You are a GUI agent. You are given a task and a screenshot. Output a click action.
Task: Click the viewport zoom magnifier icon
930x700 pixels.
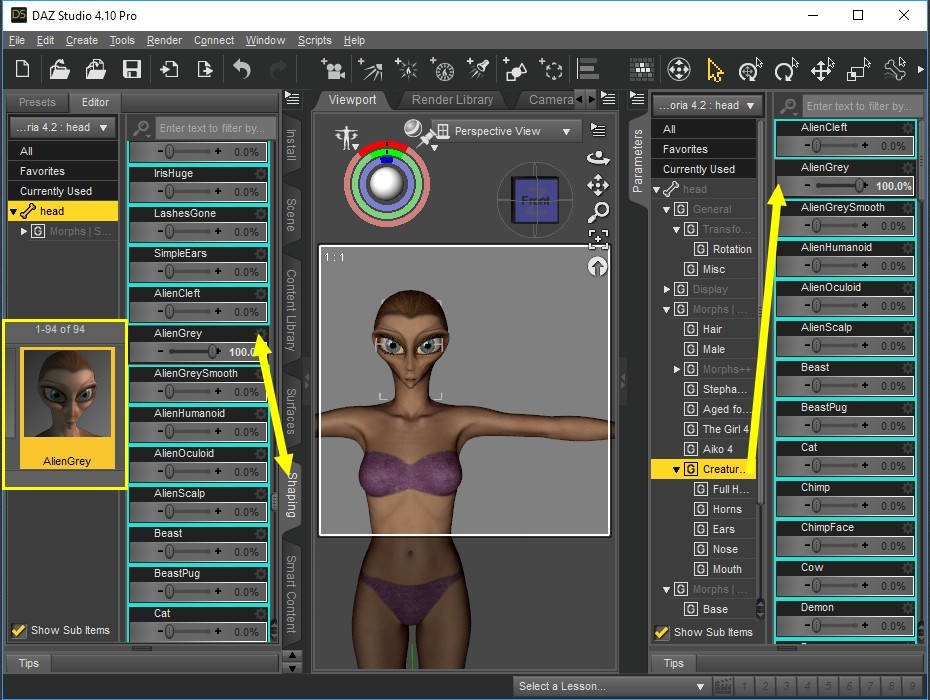pos(598,212)
